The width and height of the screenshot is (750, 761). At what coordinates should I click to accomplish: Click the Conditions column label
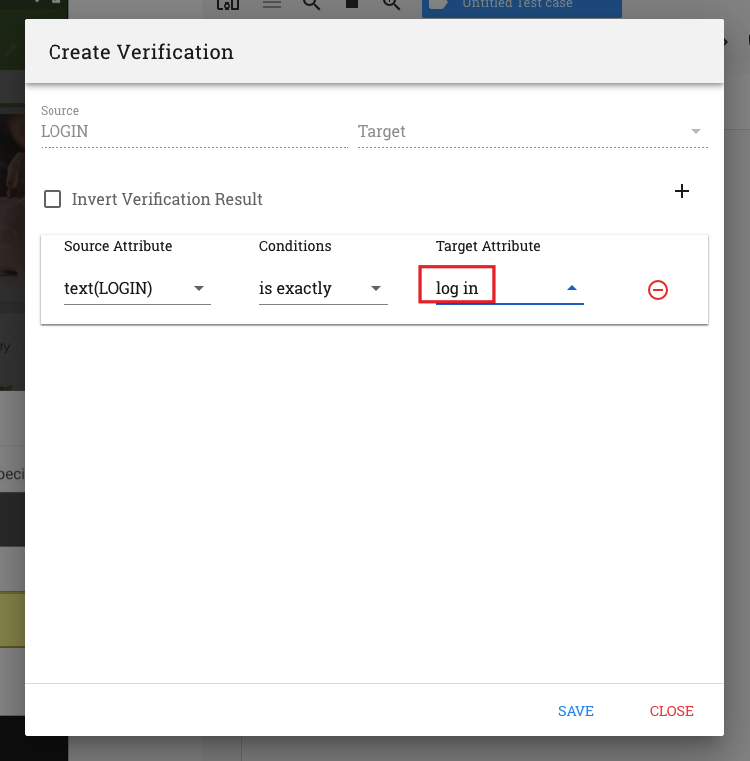(x=295, y=246)
